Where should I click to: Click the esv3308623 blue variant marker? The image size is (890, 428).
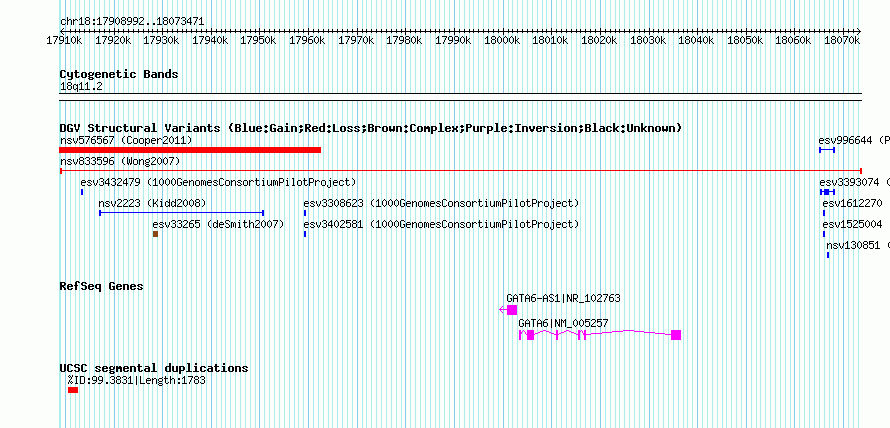point(305,213)
